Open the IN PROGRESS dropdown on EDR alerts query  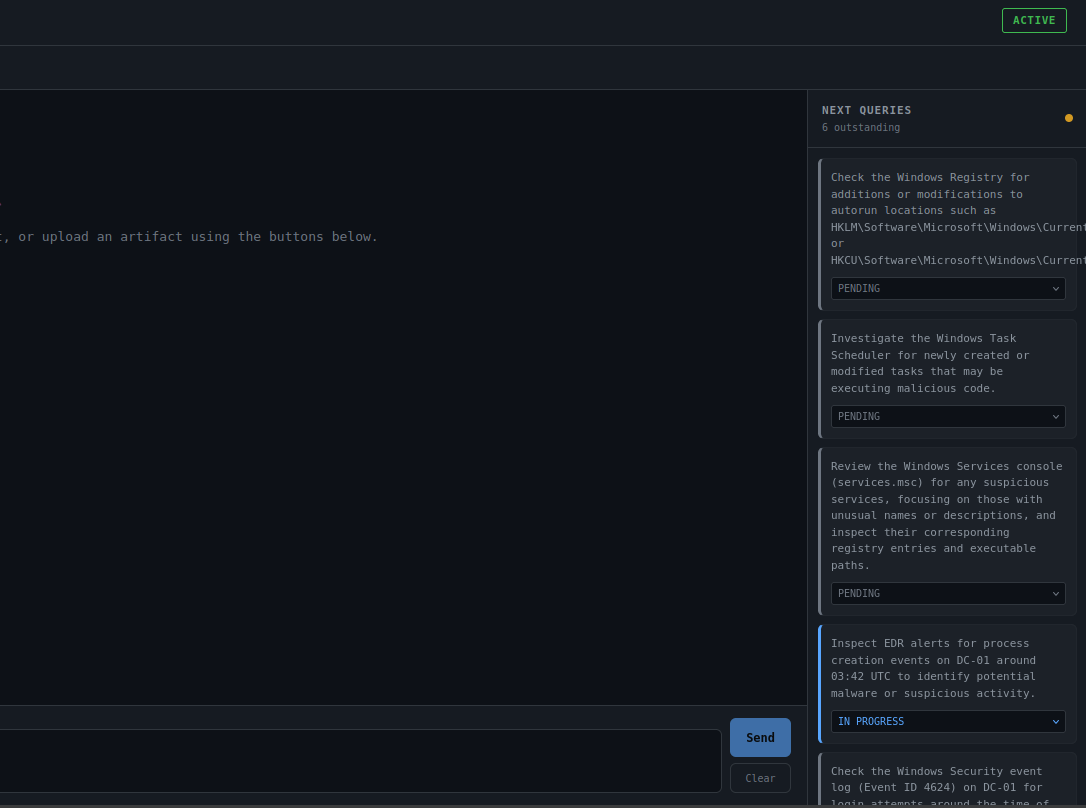pyautogui.click(x=947, y=722)
